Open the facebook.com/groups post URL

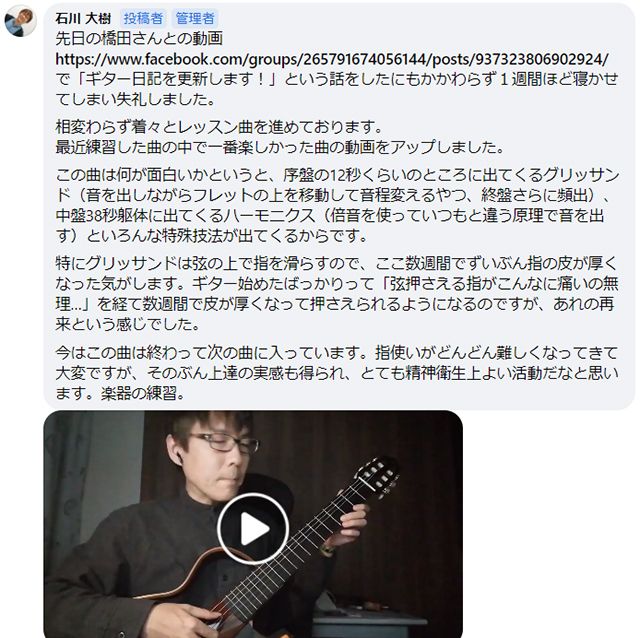point(332,60)
